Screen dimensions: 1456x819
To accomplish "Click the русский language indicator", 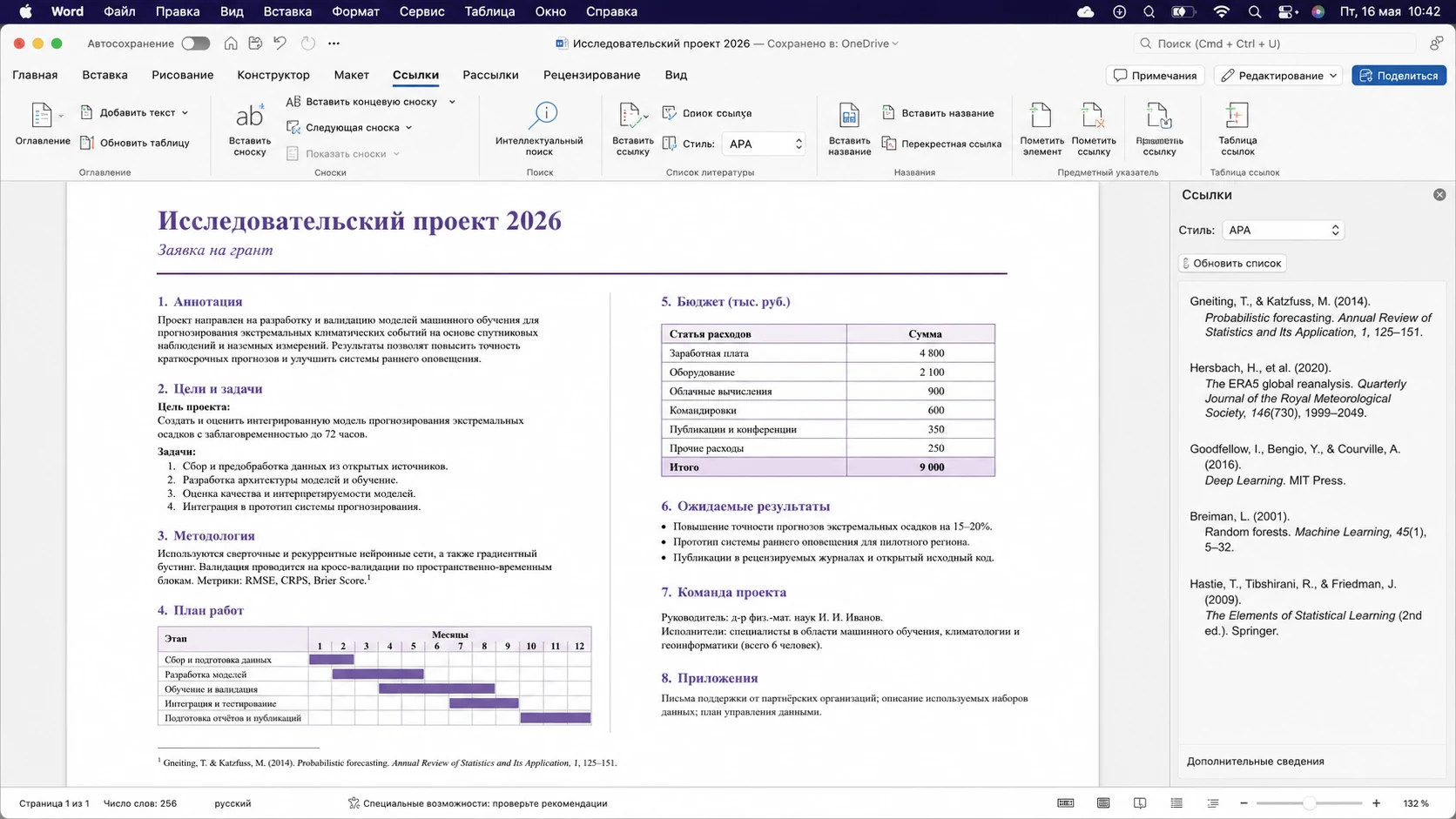I will coord(233,803).
